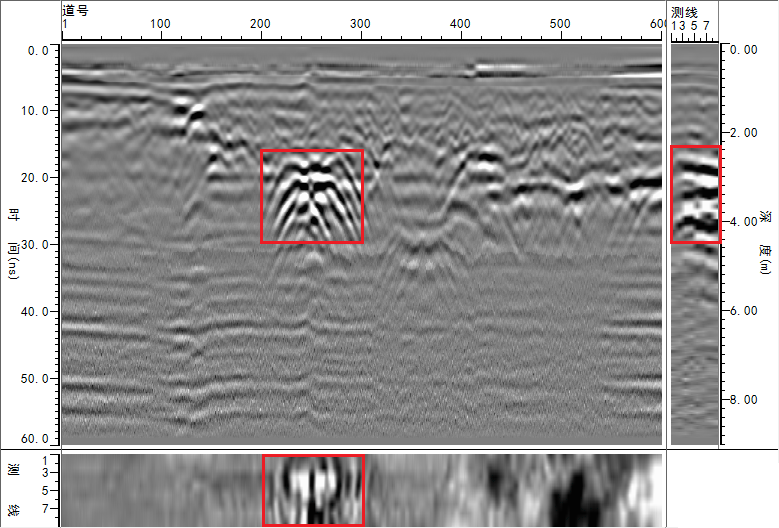Click the 6.00 depth axis label
The width and height of the screenshot is (779, 528).
tap(747, 311)
